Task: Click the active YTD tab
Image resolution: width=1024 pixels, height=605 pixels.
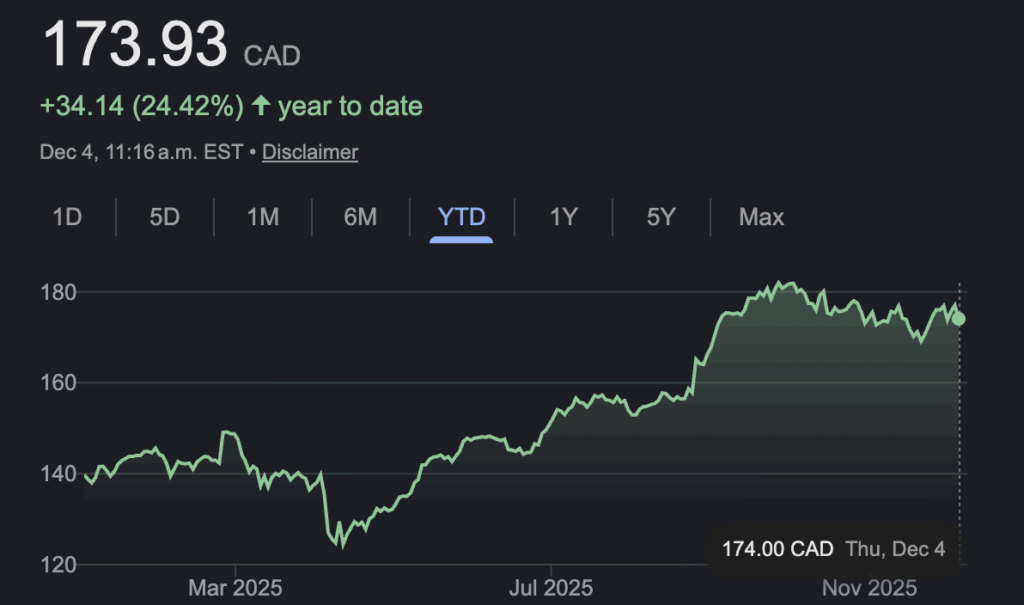Action: (x=462, y=216)
